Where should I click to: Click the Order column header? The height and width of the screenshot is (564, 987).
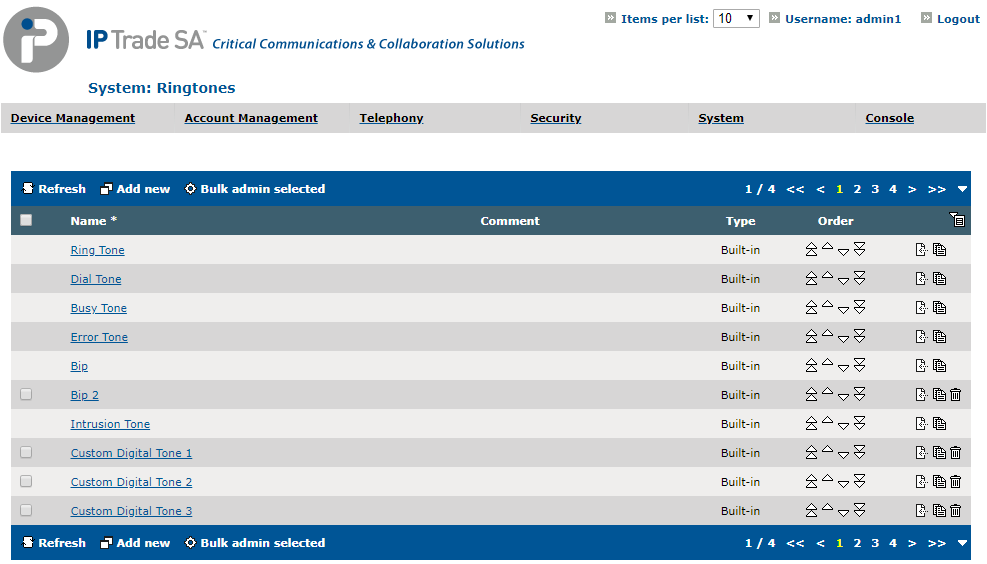835,221
